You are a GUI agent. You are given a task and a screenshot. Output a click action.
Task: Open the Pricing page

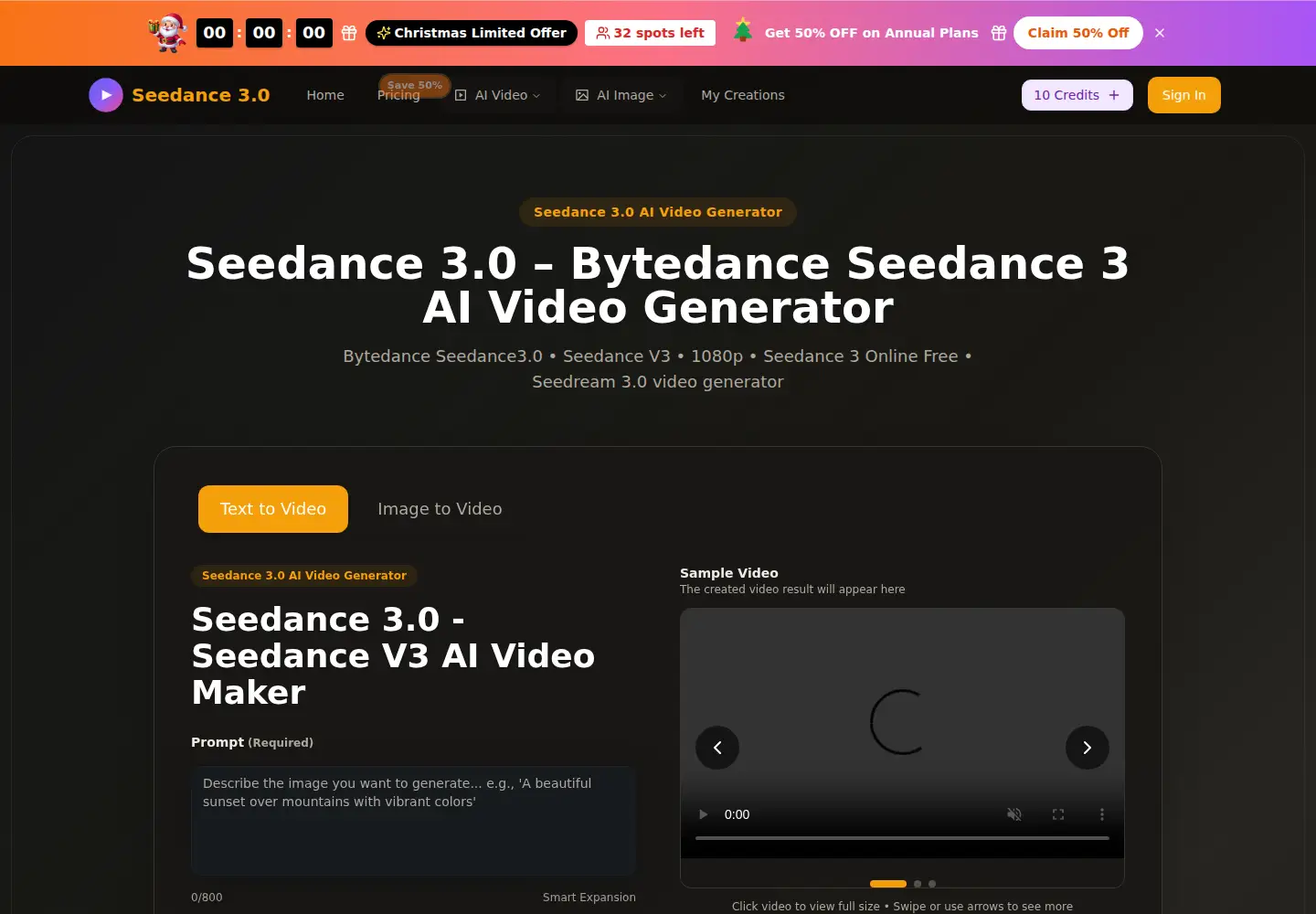[x=398, y=96]
